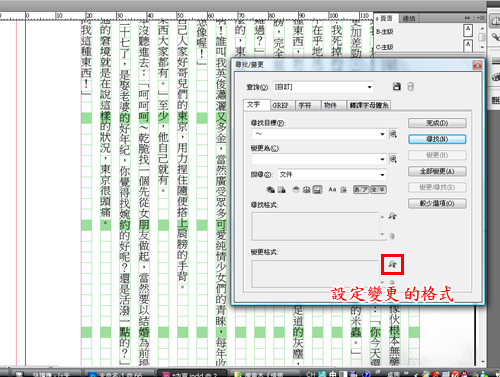Switch to 未命名-1 taskbar window
The height and width of the screenshot is (377, 500).
(119, 374)
